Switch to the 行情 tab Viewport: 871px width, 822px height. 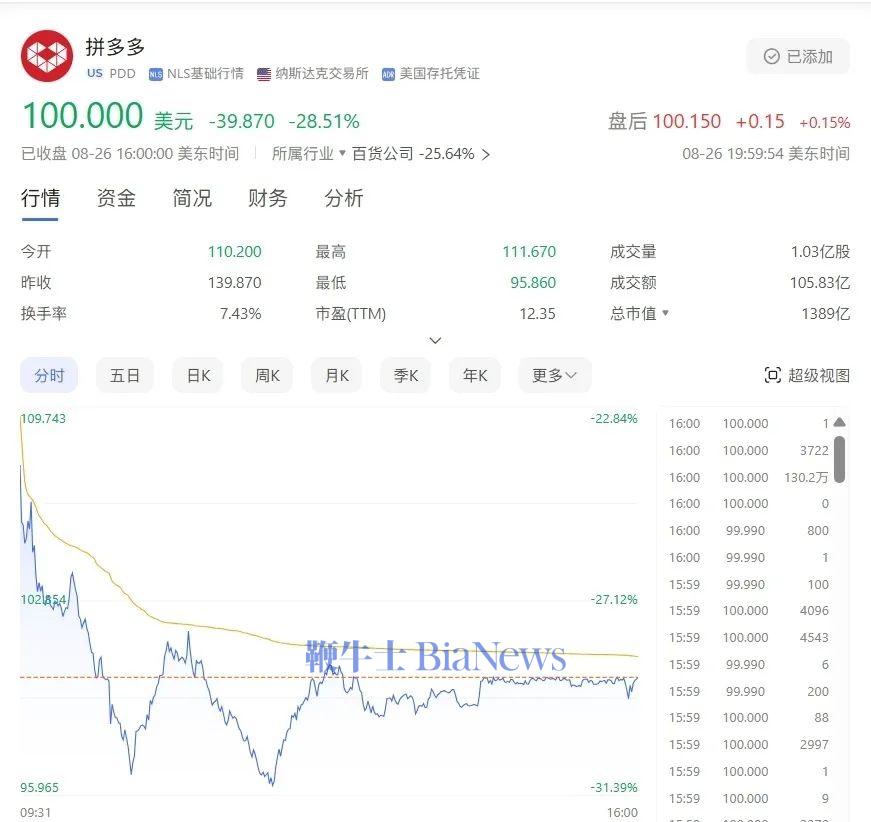(40, 198)
